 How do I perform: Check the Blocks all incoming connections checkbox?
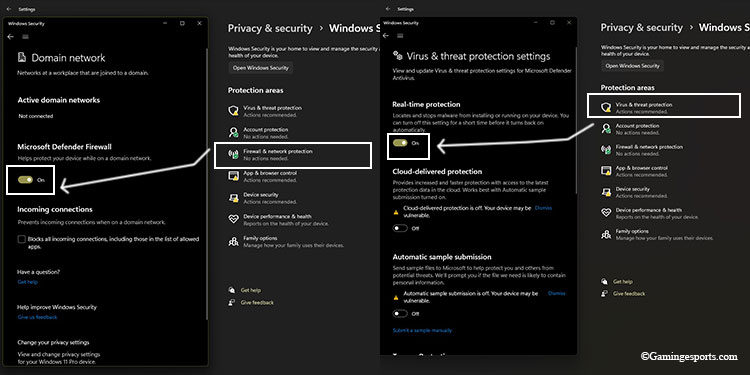[x=22, y=239]
